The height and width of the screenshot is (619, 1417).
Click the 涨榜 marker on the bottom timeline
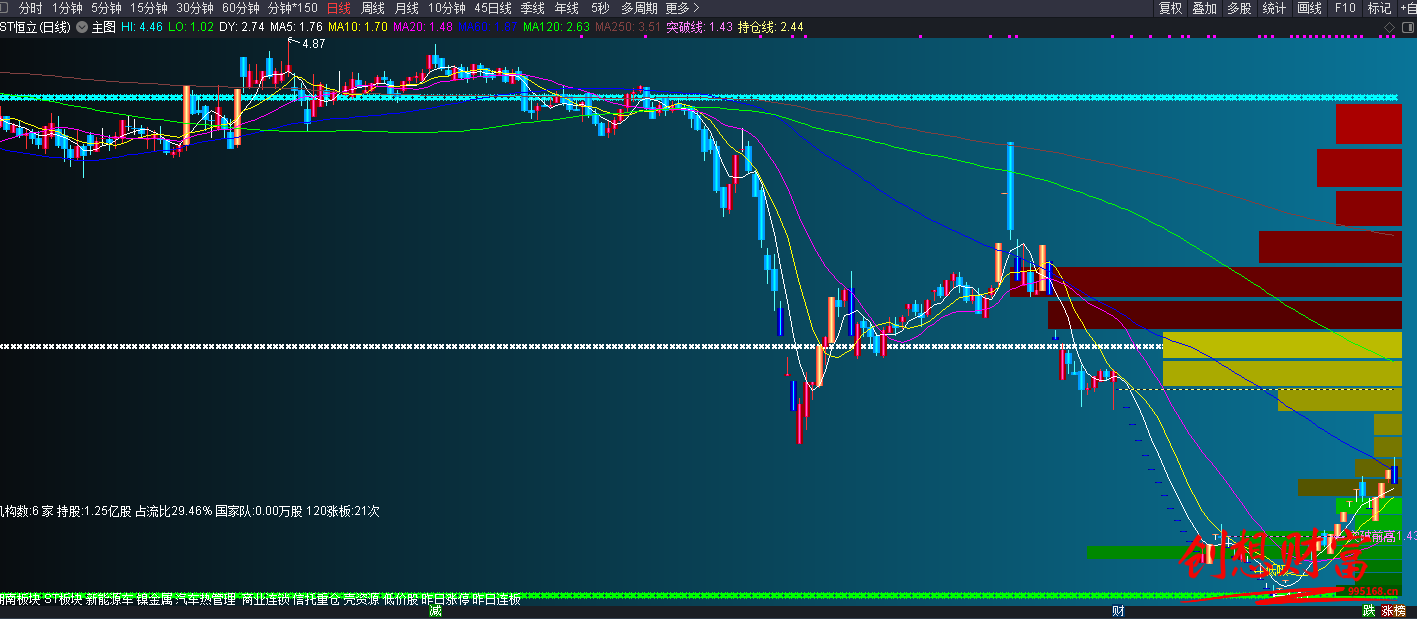1393,611
